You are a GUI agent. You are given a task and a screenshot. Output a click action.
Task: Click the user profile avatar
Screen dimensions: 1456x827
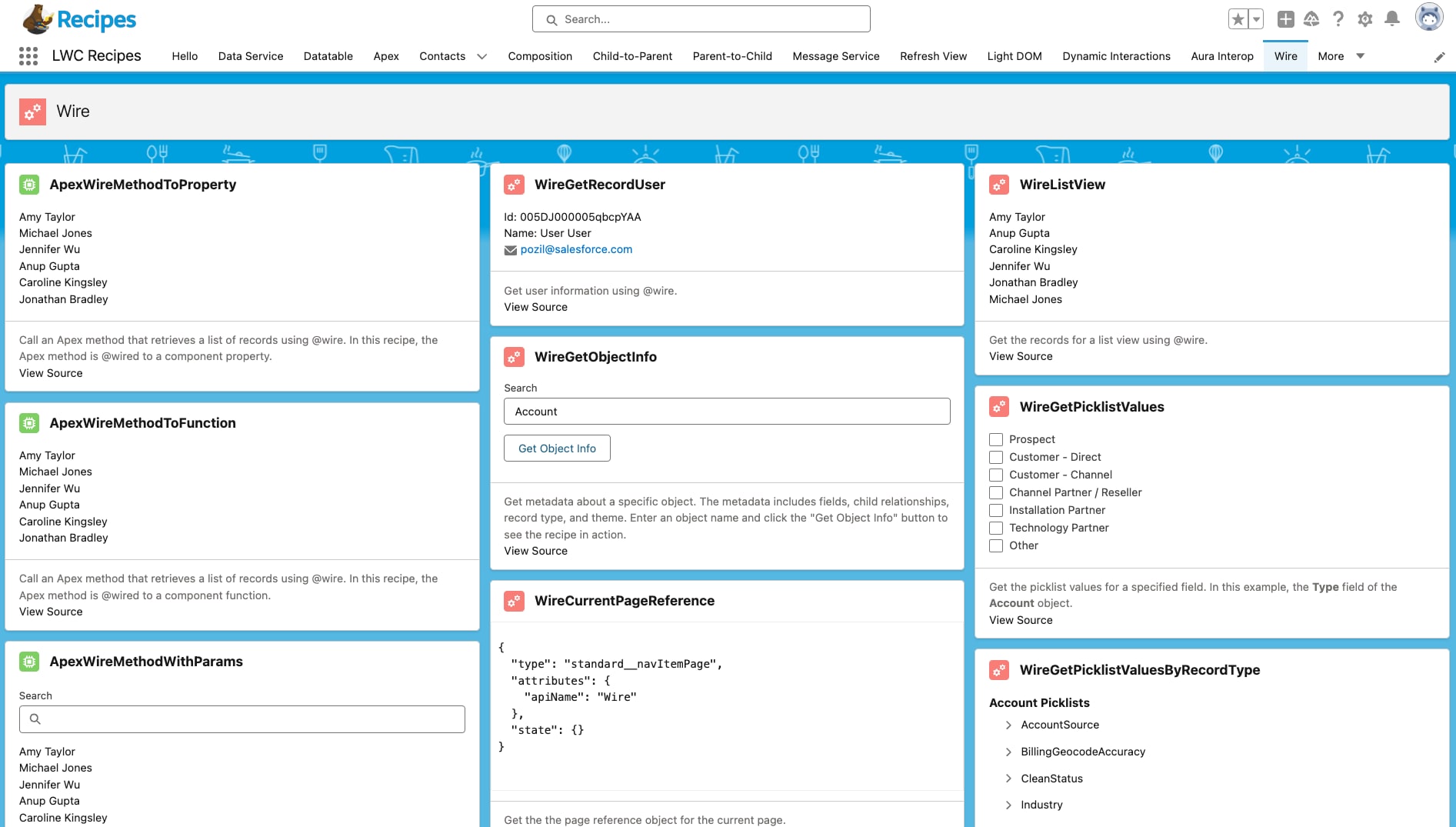coord(1429,18)
